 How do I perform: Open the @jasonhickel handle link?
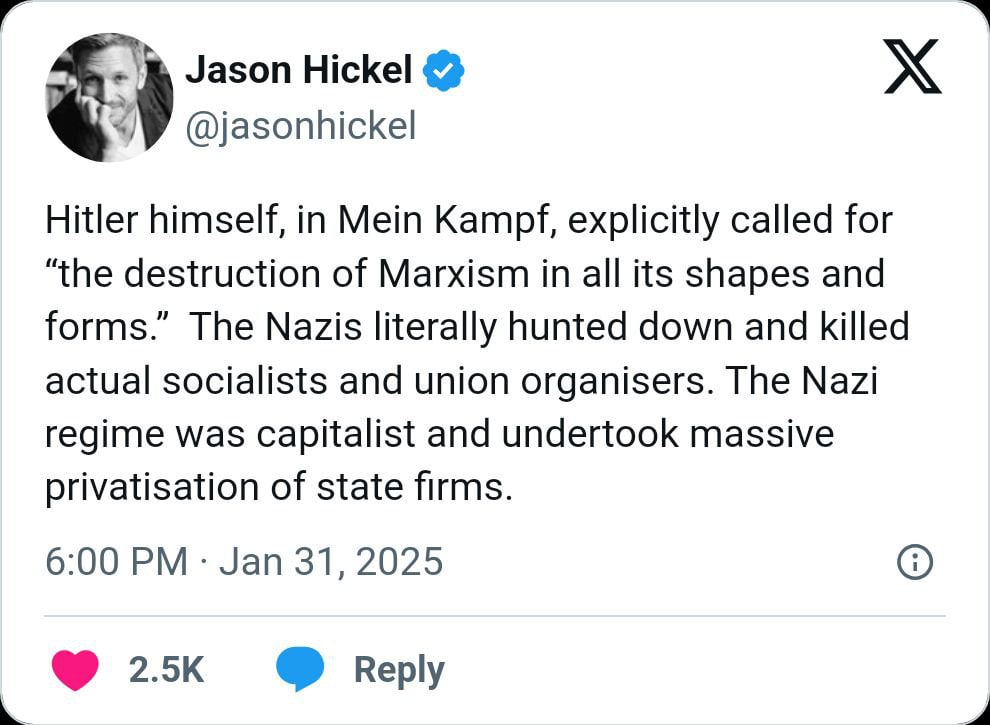[x=300, y=126]
